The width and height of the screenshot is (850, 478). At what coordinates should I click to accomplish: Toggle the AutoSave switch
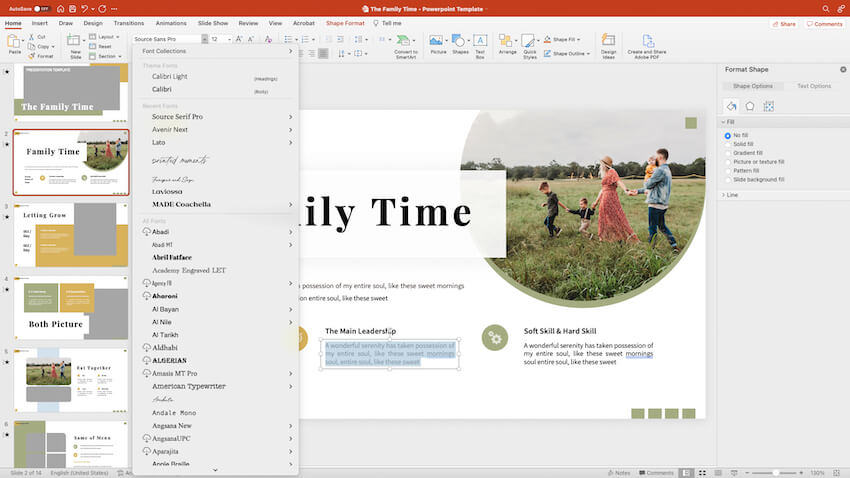click(42, 7)
